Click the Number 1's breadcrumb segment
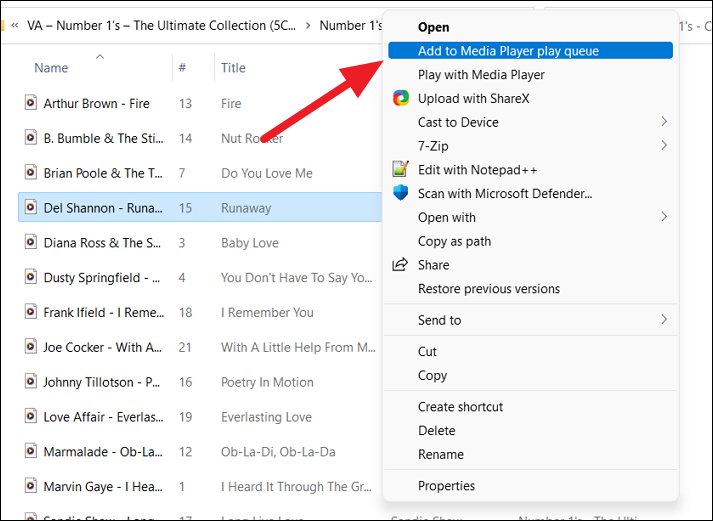The width and height of the screenshot is (713, 521). (351, 25)
